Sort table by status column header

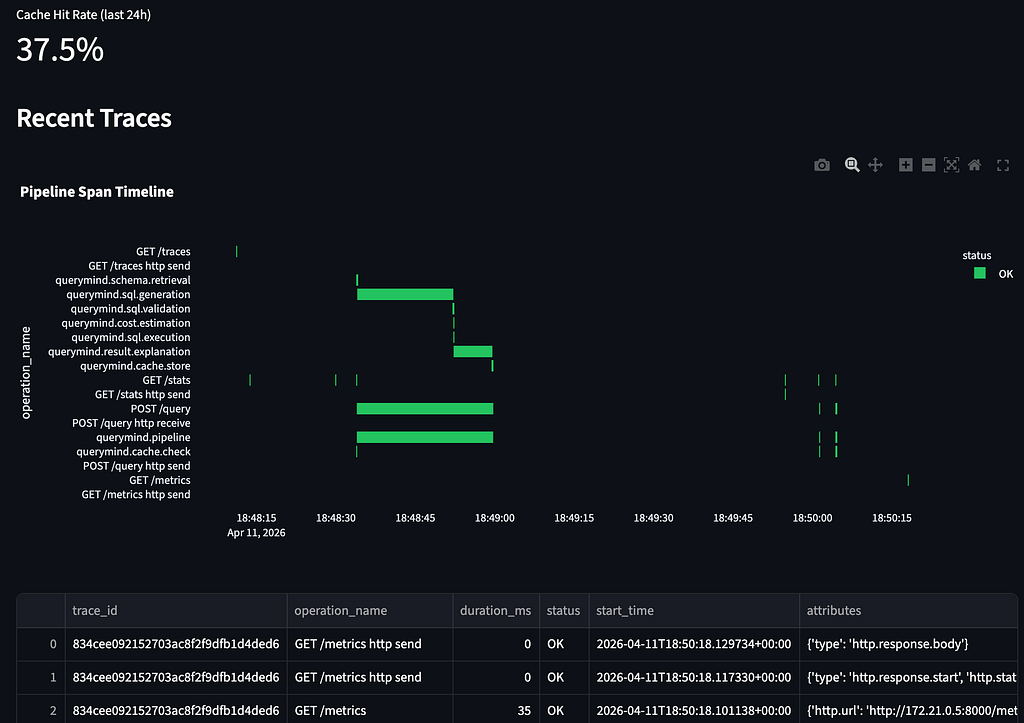[564, 611]
